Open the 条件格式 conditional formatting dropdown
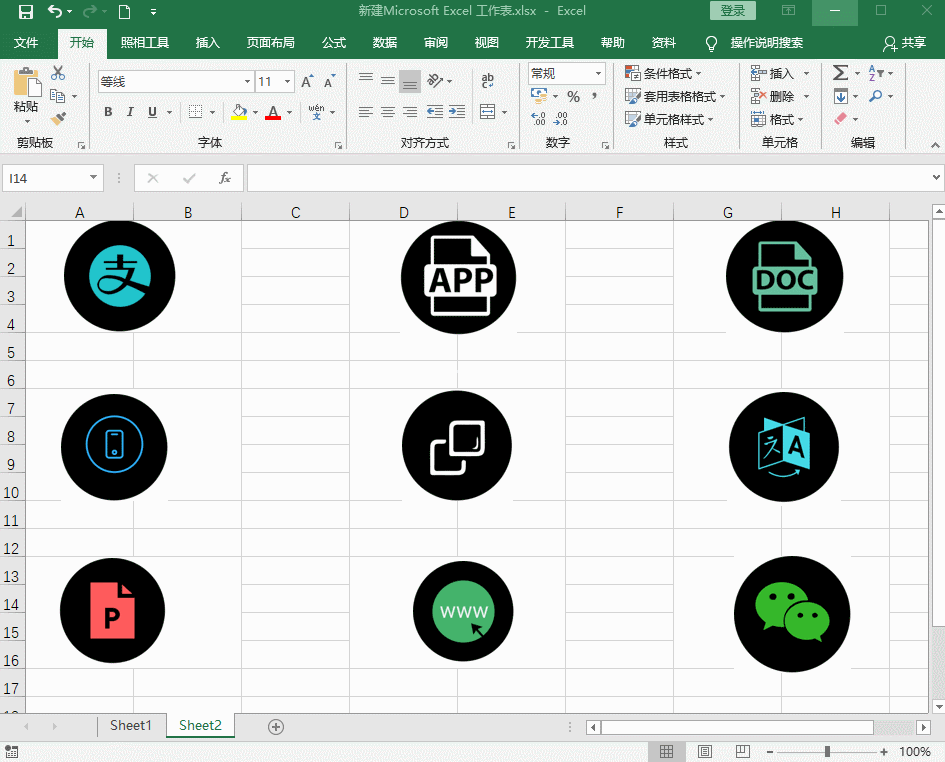945x762 pixels. tap(664, 74)
